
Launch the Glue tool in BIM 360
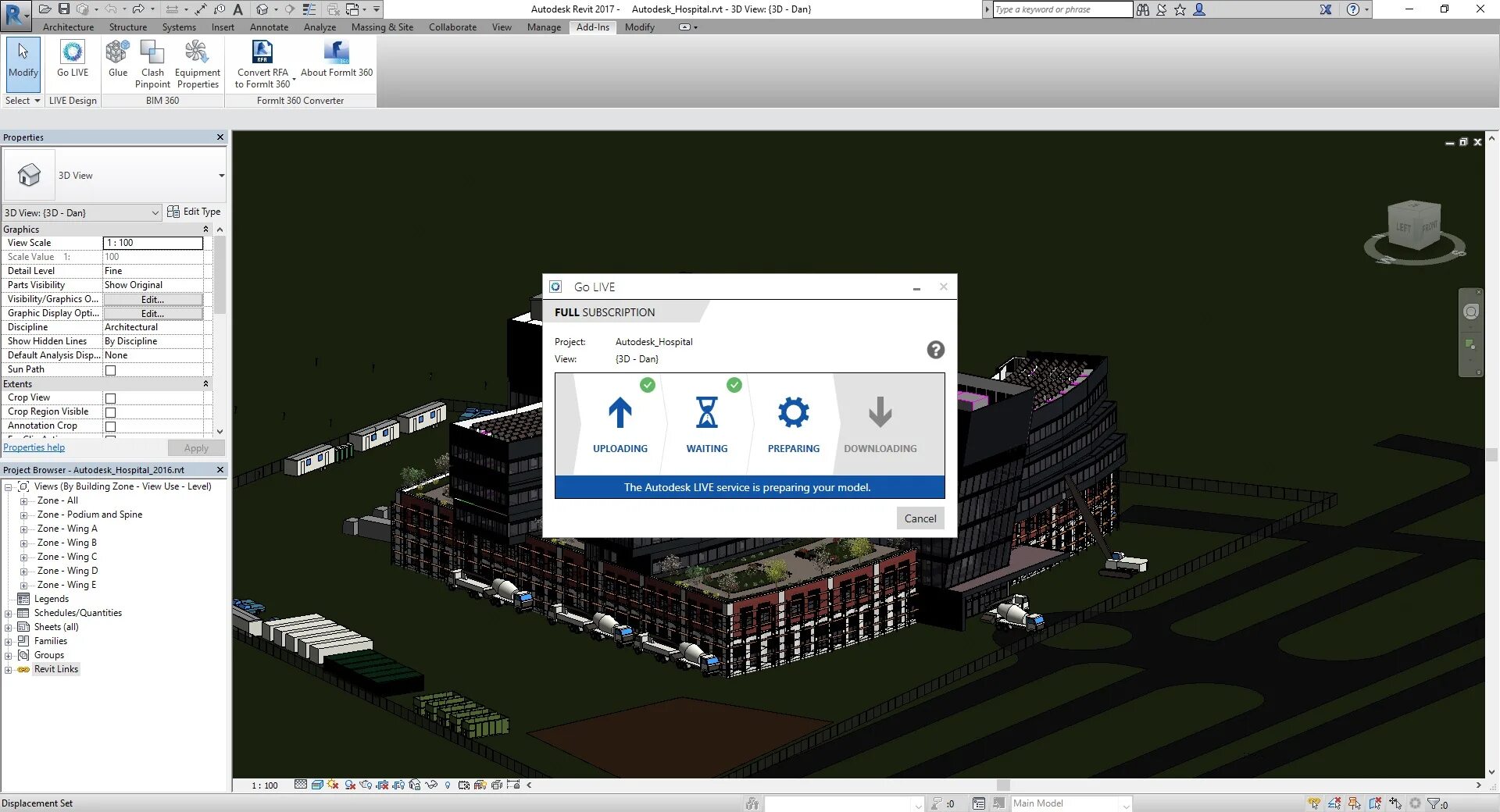[x=118, y=60]
